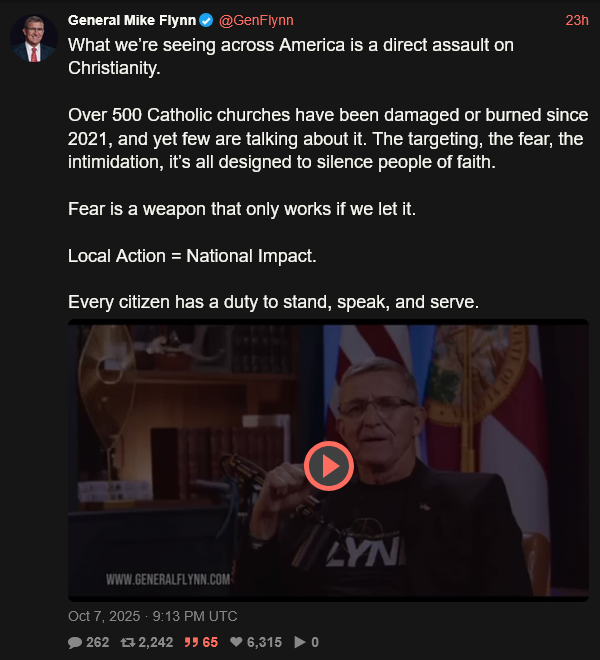Image resolution: width=600 pixels, height=660 pixels.
Task: Click the red play button on the video
Action: pyautogui.click(x=329, y=466)
